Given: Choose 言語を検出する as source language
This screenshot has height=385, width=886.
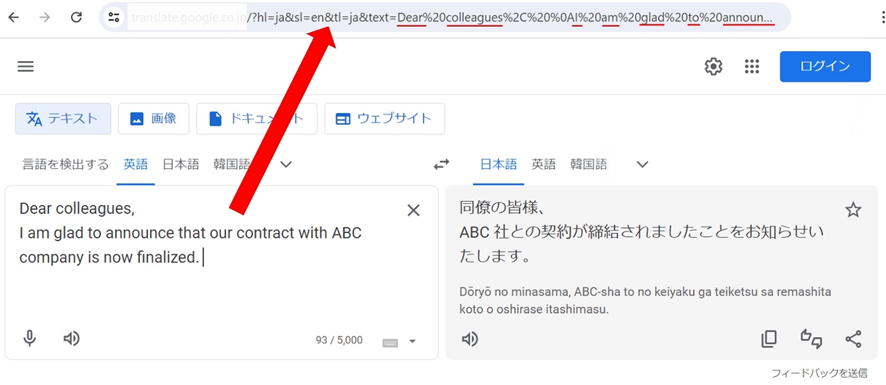Looking at the screenshot, I should [x=65, y=165].
